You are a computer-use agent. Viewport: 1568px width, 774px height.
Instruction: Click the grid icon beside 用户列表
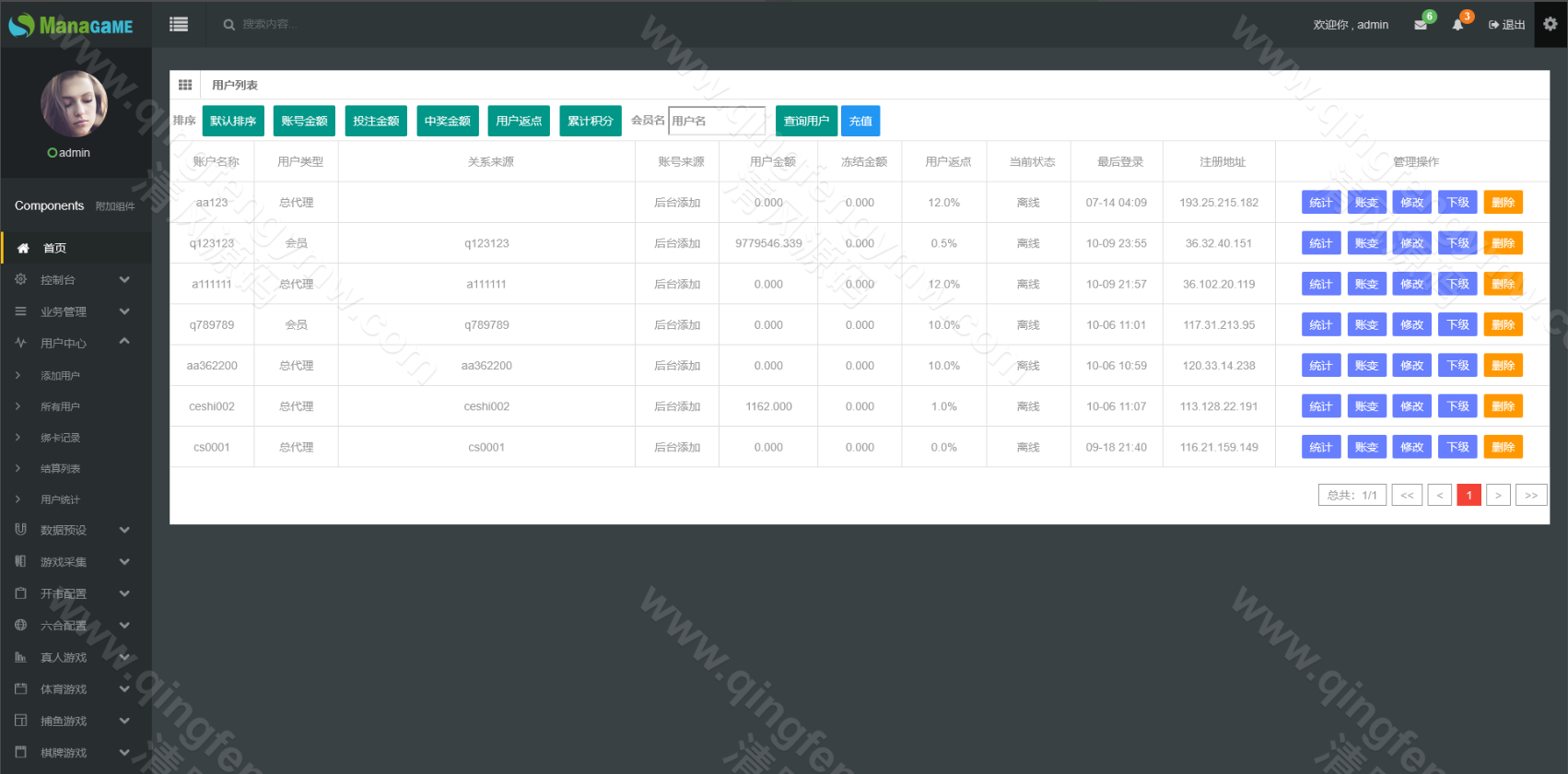[185, 85]
